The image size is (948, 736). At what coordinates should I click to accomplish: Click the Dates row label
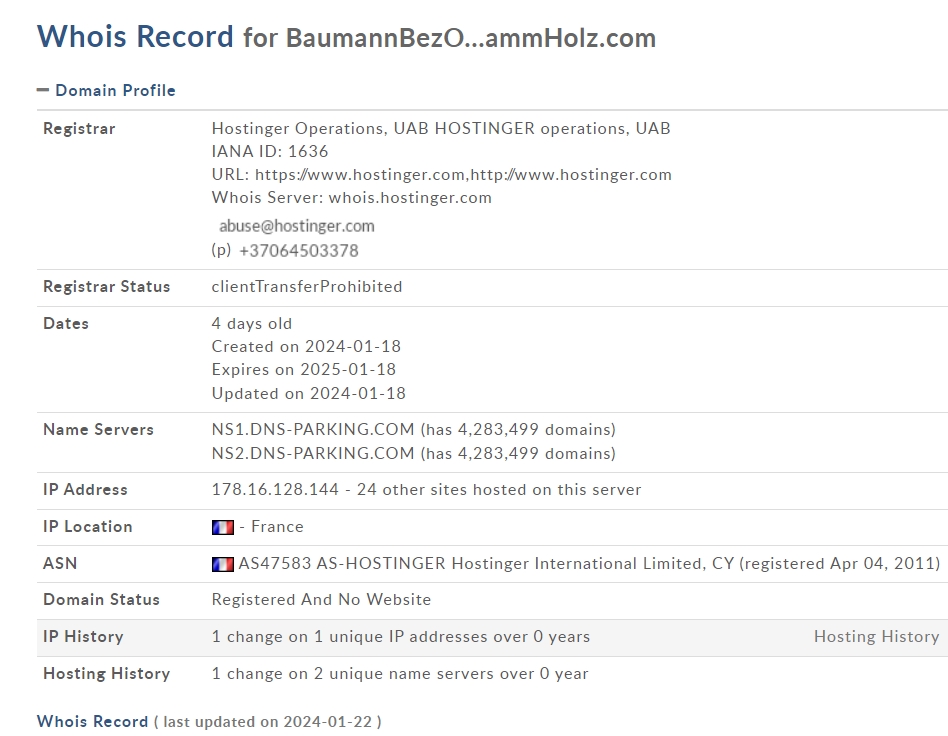[65, 324]
